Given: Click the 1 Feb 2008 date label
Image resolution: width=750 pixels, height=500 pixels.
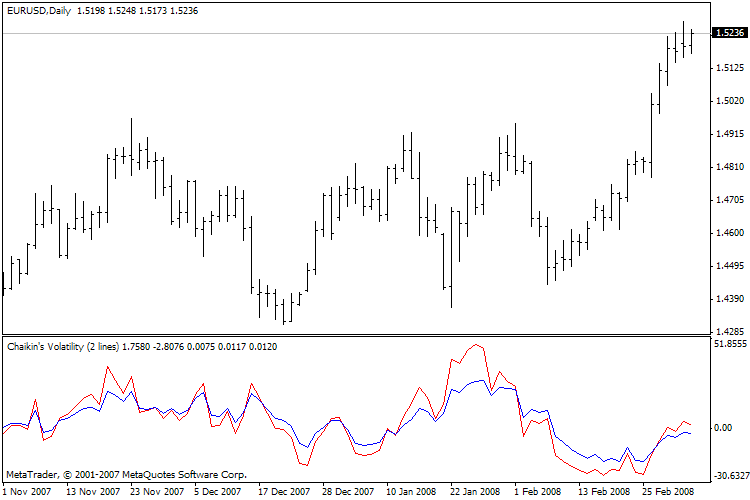Looking at the screenshot, I should tap(537, 491).
